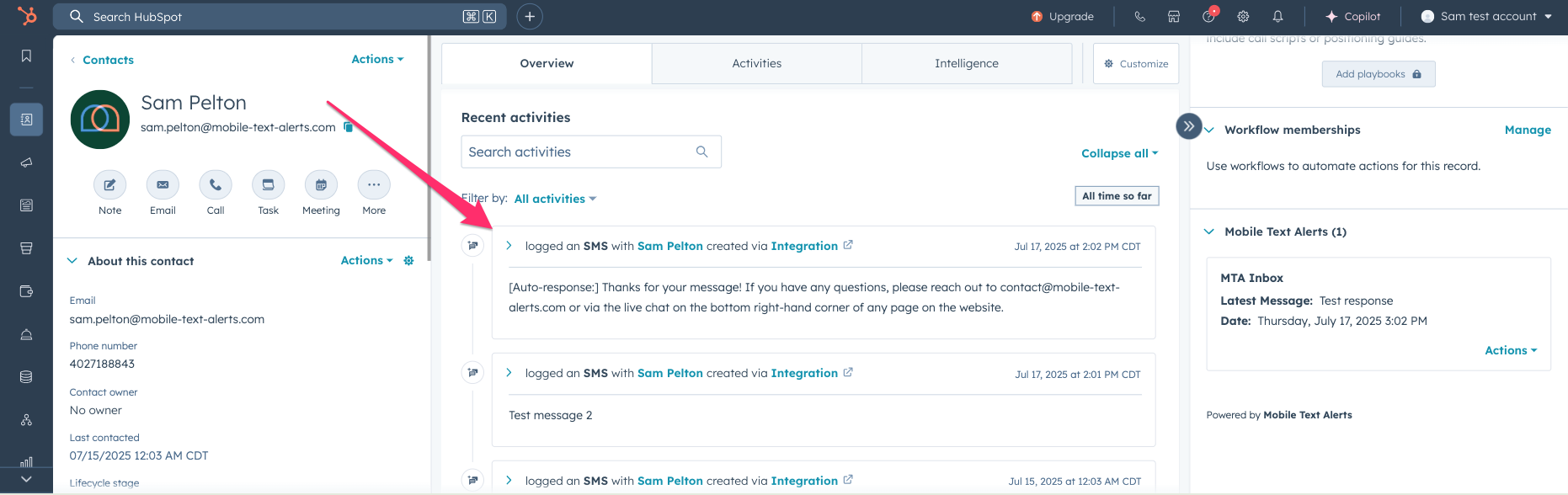Click the Customize button

click(1136, 64)
